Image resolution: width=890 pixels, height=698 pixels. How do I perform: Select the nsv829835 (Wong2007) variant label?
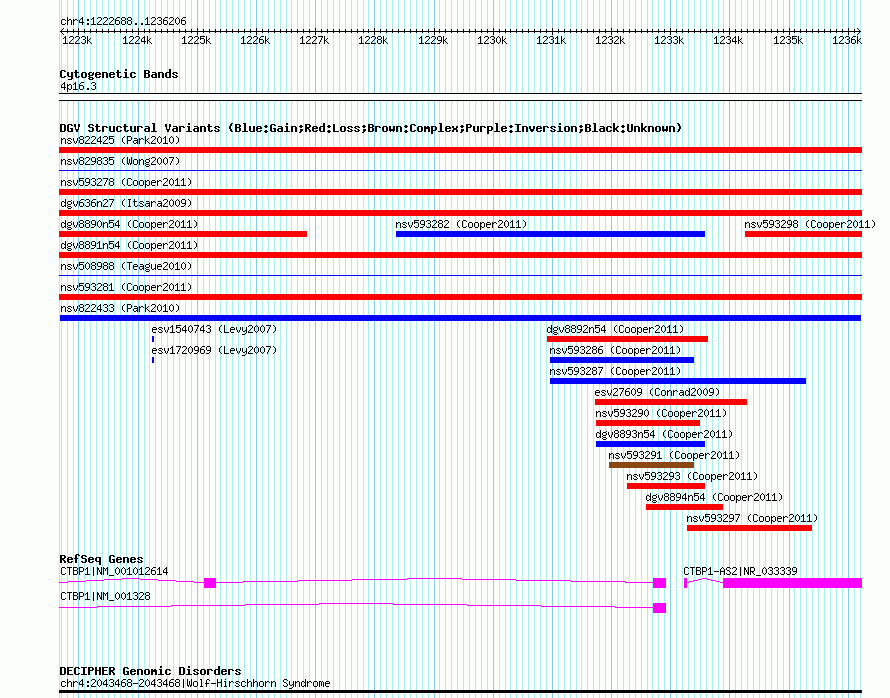(120, 161)
